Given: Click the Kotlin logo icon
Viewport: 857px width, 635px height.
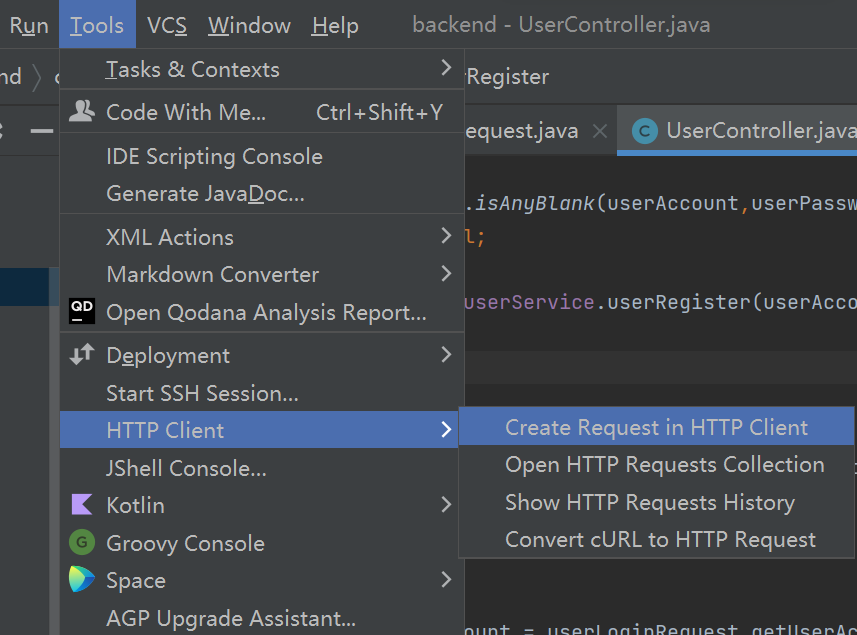Looking at the screenshot, I should (x=82, y=505).
